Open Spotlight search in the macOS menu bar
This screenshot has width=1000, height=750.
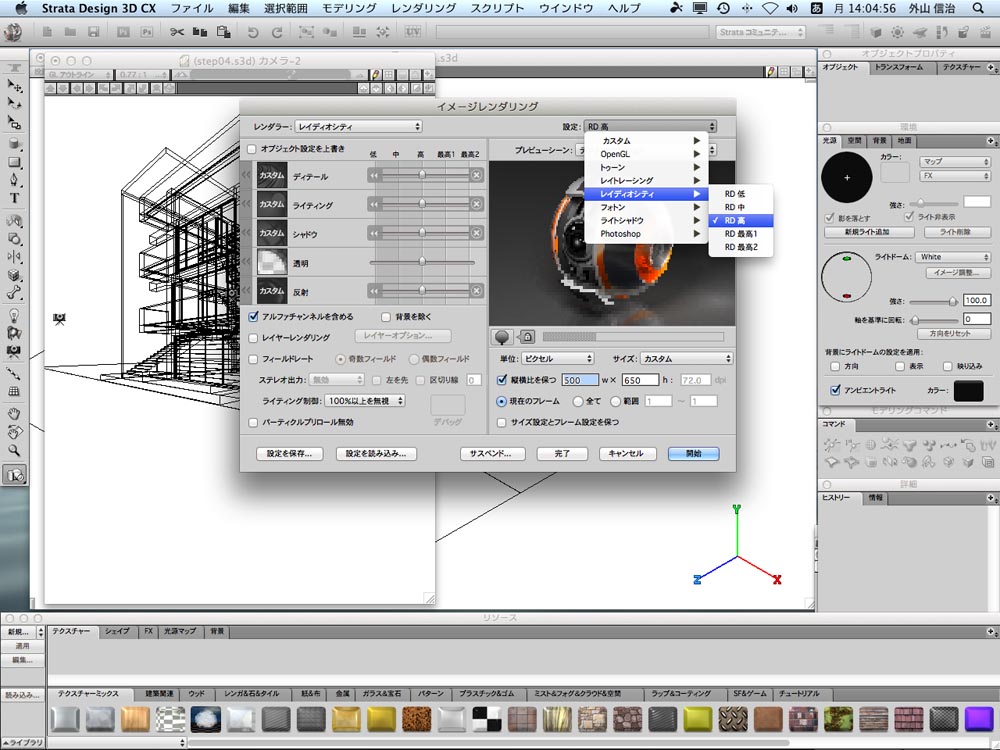click(978, 8)
